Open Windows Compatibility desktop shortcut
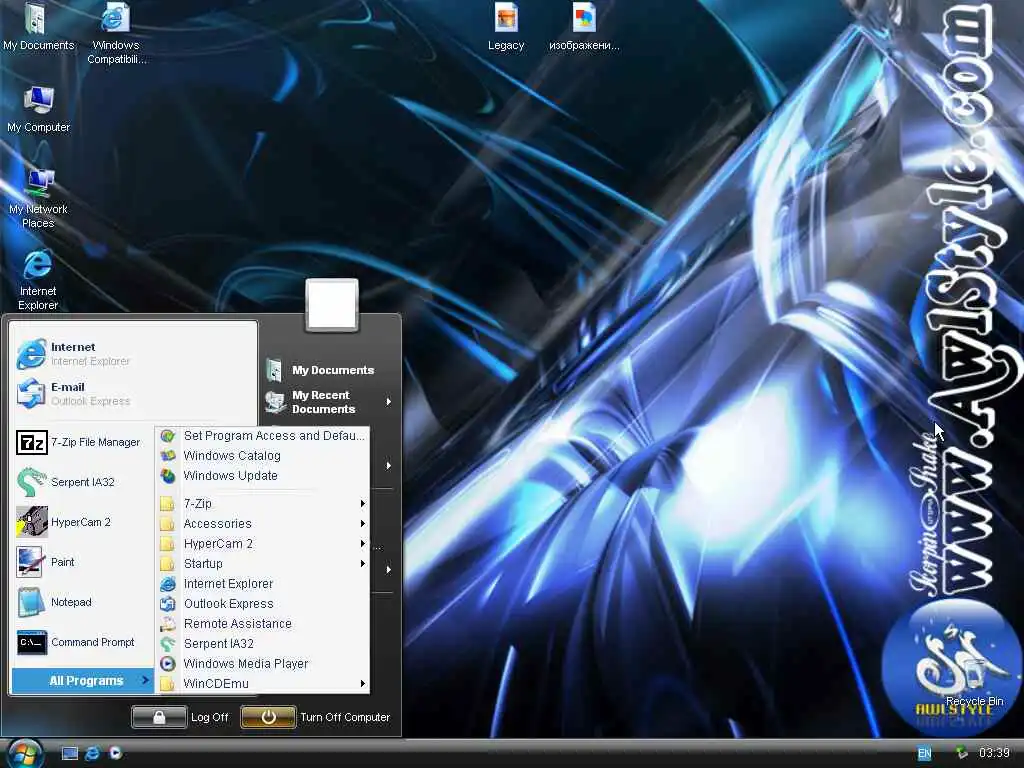Viewport: 1024px width, 768px height. (x=116, y=33)
